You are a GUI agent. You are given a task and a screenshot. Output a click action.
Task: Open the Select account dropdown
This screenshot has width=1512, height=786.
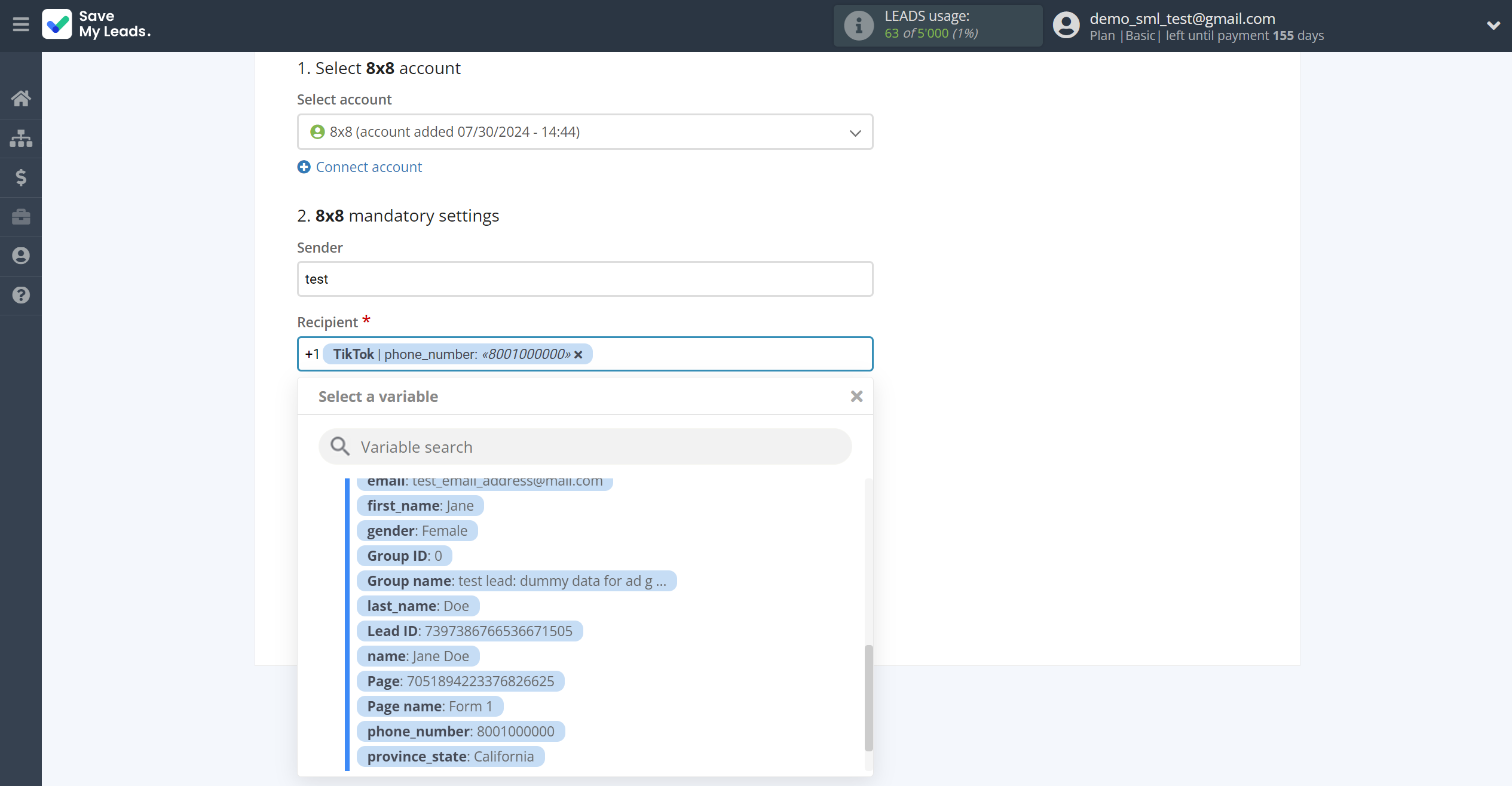585,132
